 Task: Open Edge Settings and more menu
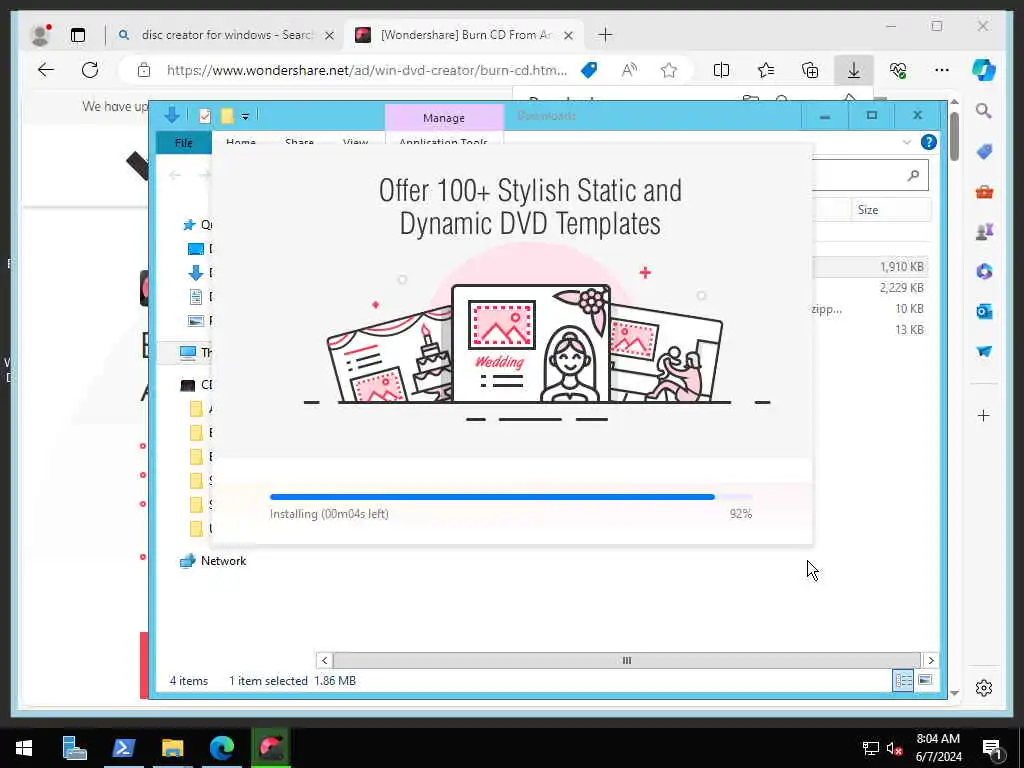(x=942, y=70)
